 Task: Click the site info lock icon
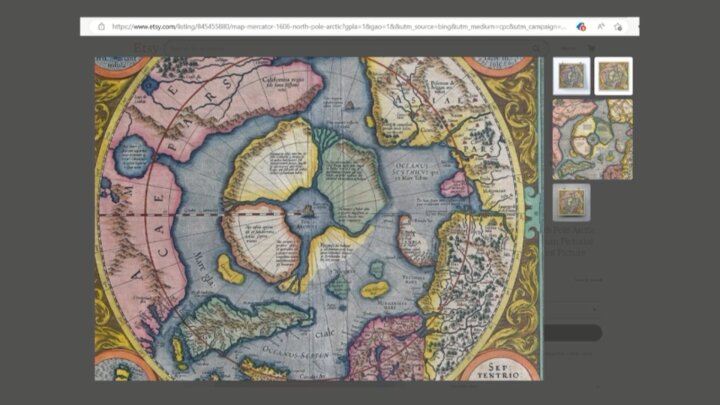point(101,27)
